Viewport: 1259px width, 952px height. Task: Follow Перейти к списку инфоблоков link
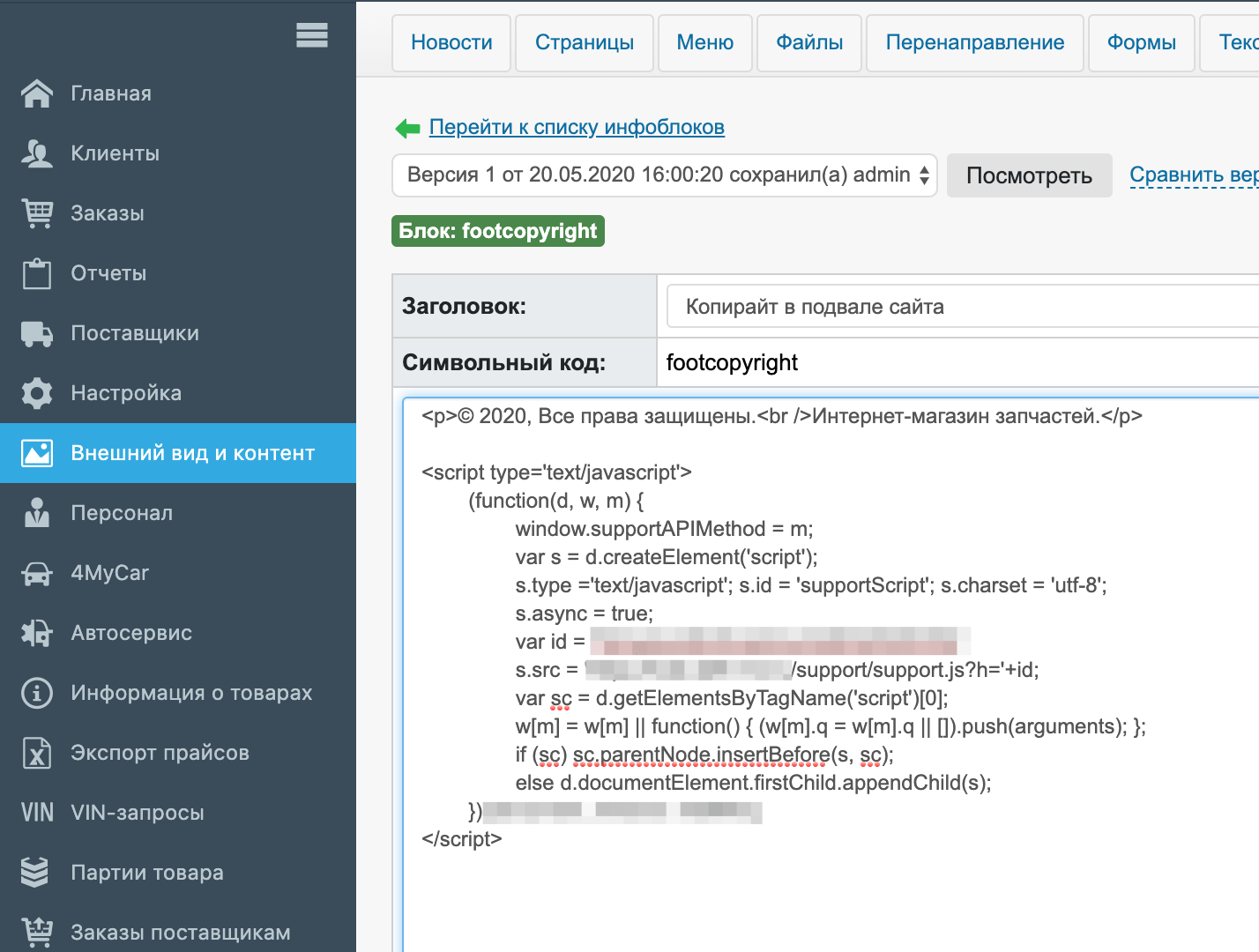coord(577,127)
